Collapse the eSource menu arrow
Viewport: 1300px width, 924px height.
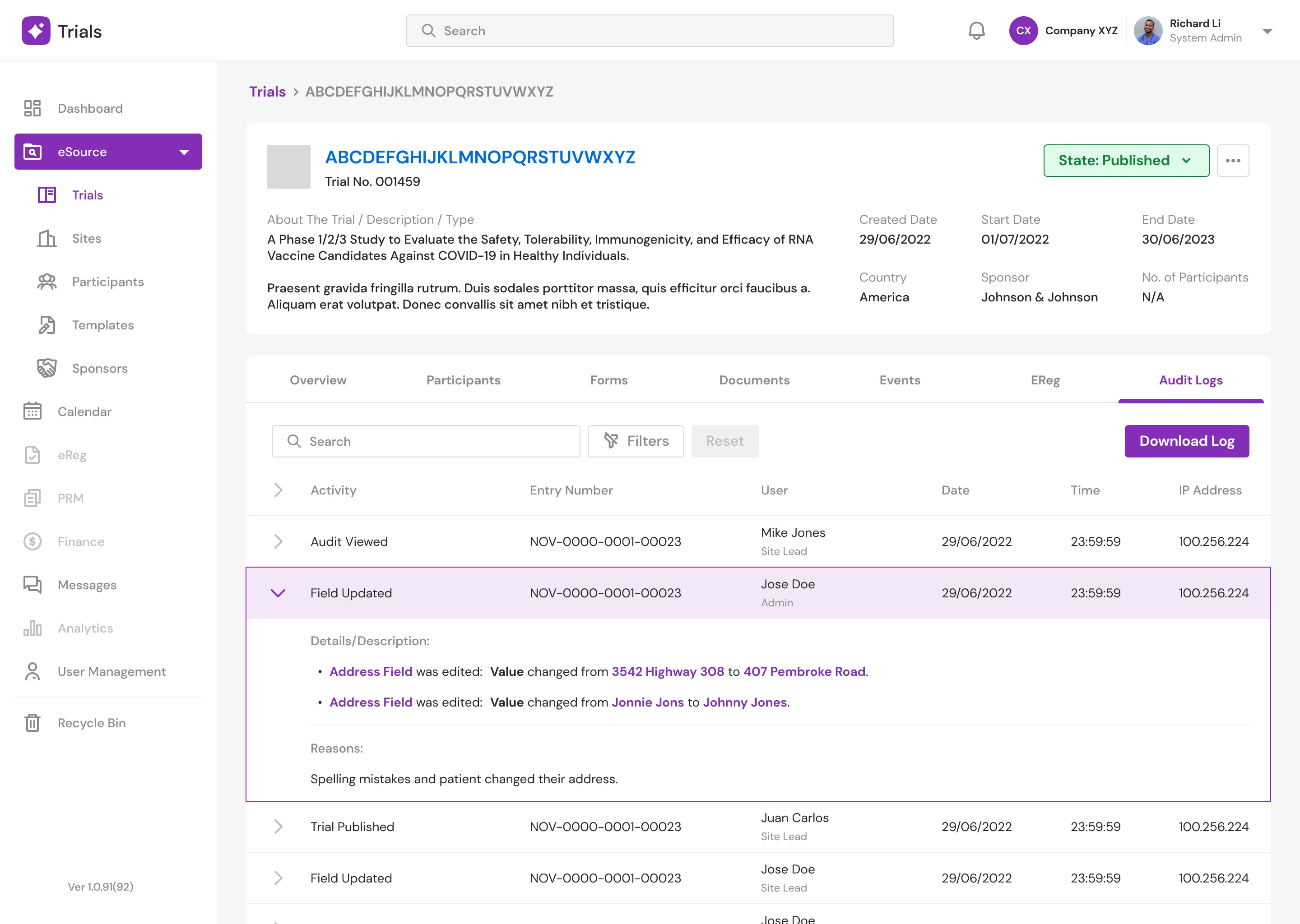click(x=184, y=152)
